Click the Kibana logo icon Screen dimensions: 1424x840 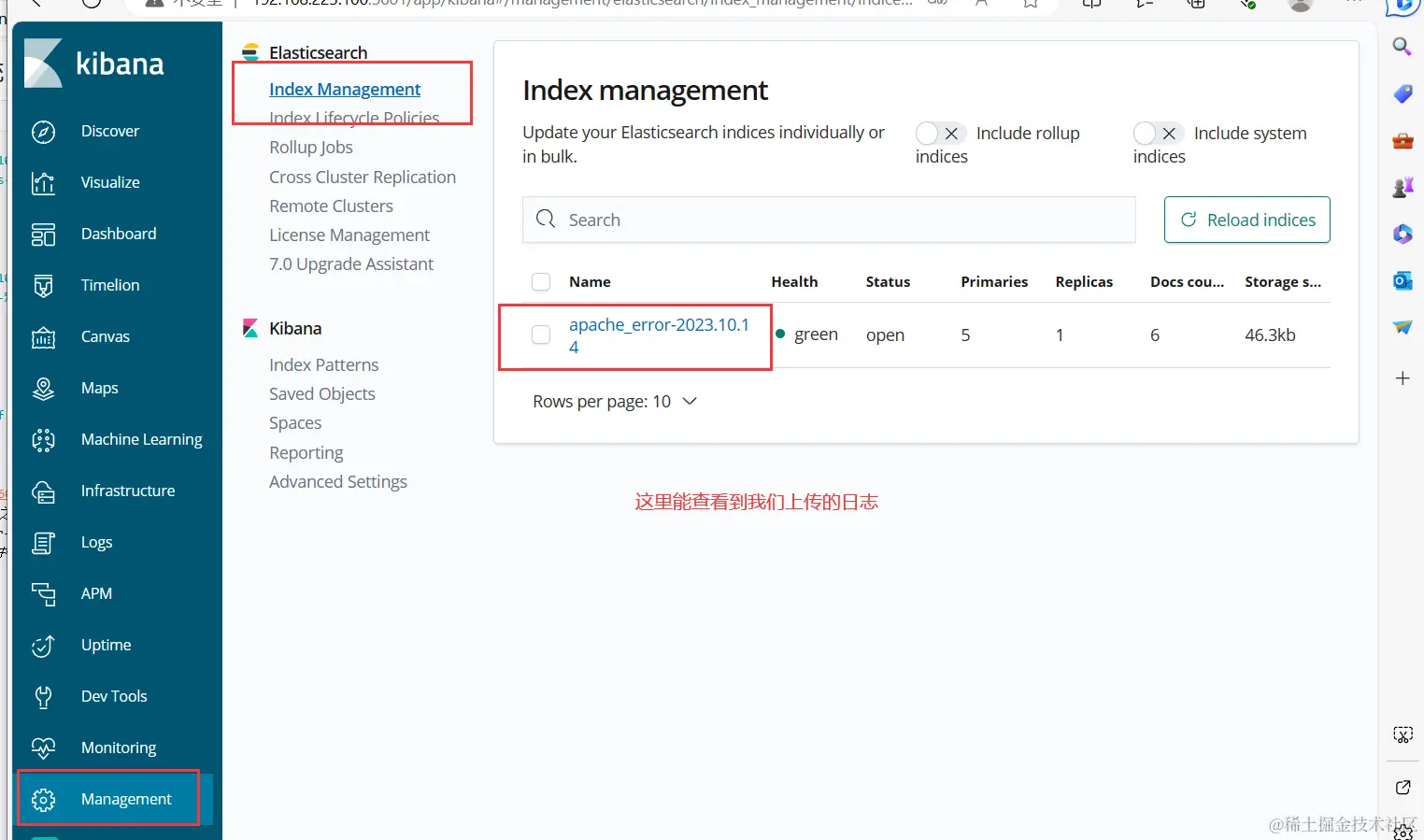(43, 64)
